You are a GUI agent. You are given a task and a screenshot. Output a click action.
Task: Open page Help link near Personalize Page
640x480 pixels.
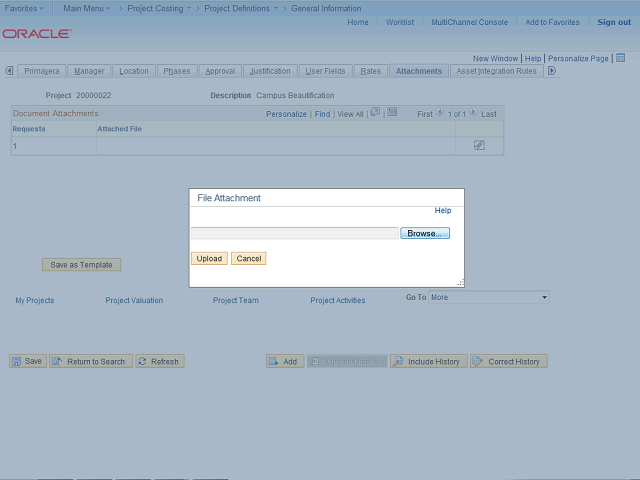pos(533,58)
